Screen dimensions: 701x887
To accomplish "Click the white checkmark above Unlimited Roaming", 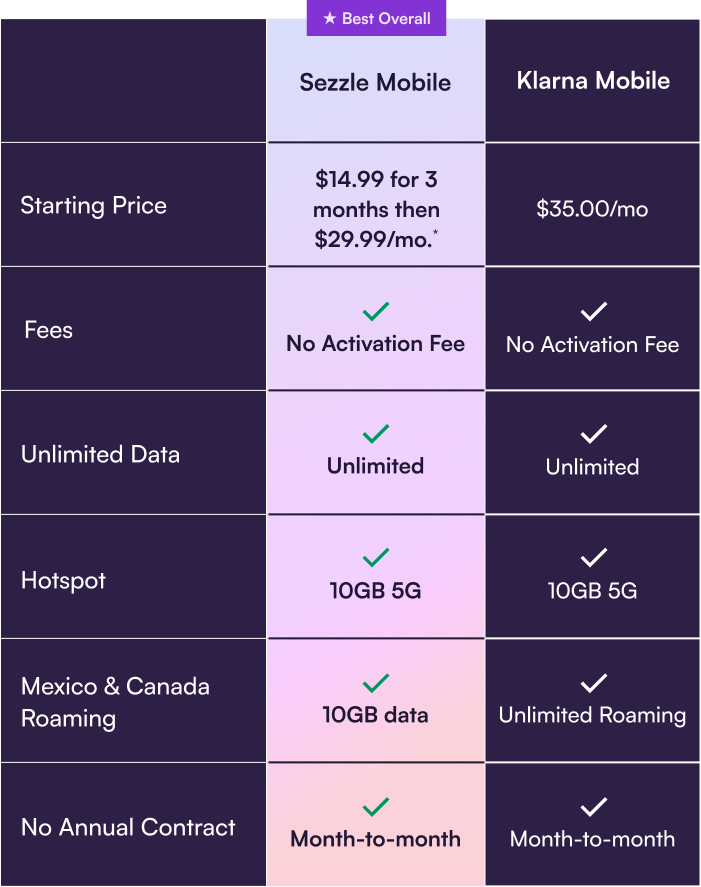I will (x=594, y=683).
